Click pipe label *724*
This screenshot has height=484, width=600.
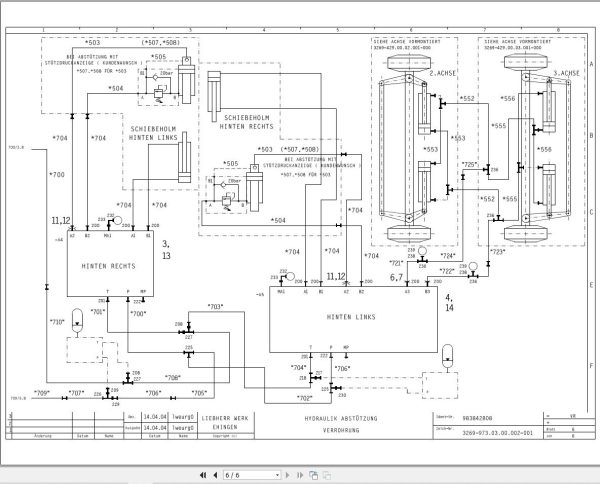(448, 256)
